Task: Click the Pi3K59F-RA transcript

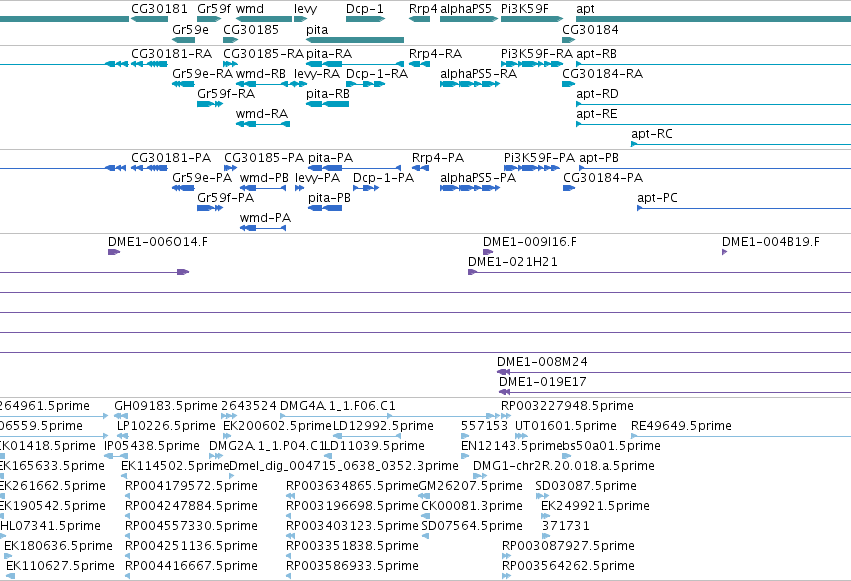Action: tap(532, 64)
